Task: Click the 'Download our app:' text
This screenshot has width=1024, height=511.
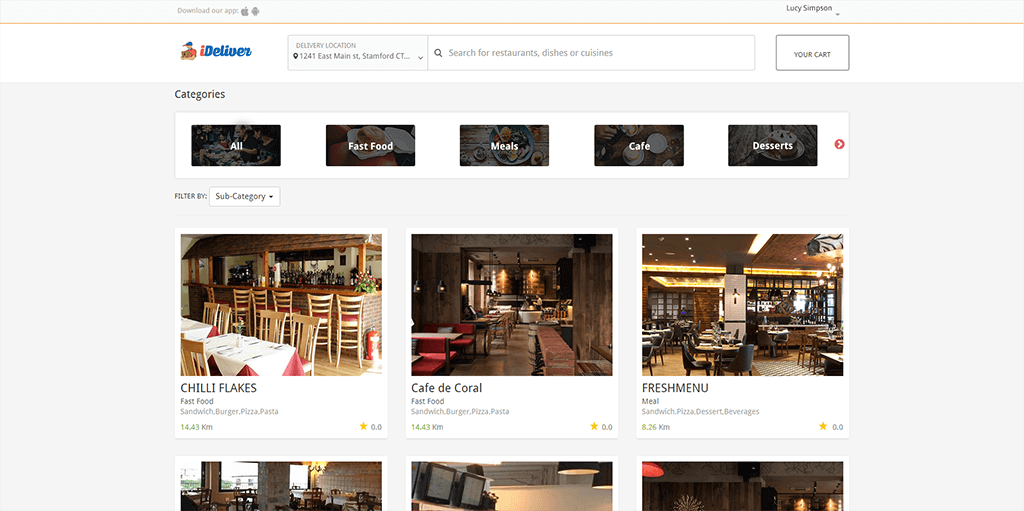Action: [208, 10]
